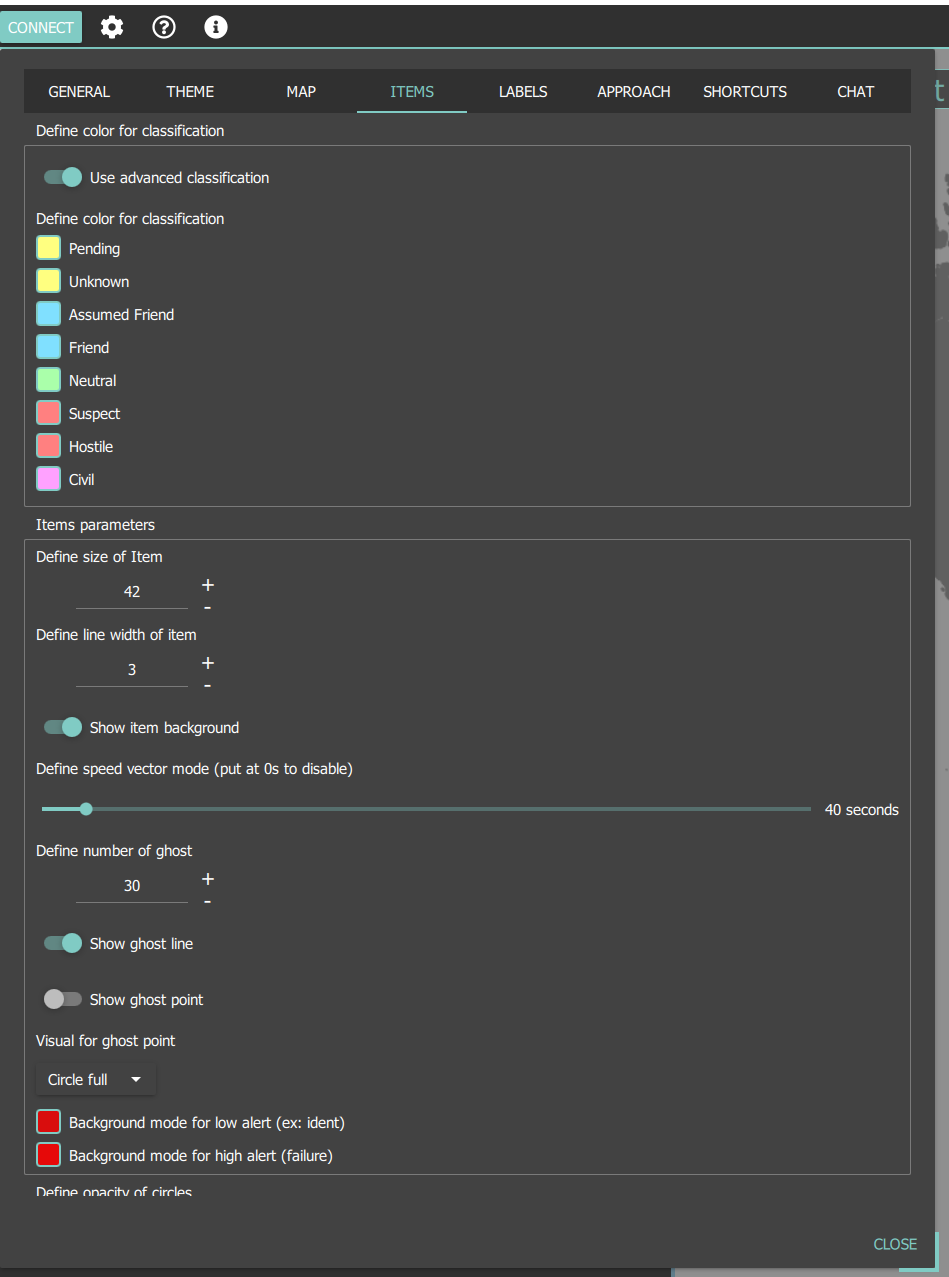
Task: Click the Define number of ghost label
Action: (115, 851)
